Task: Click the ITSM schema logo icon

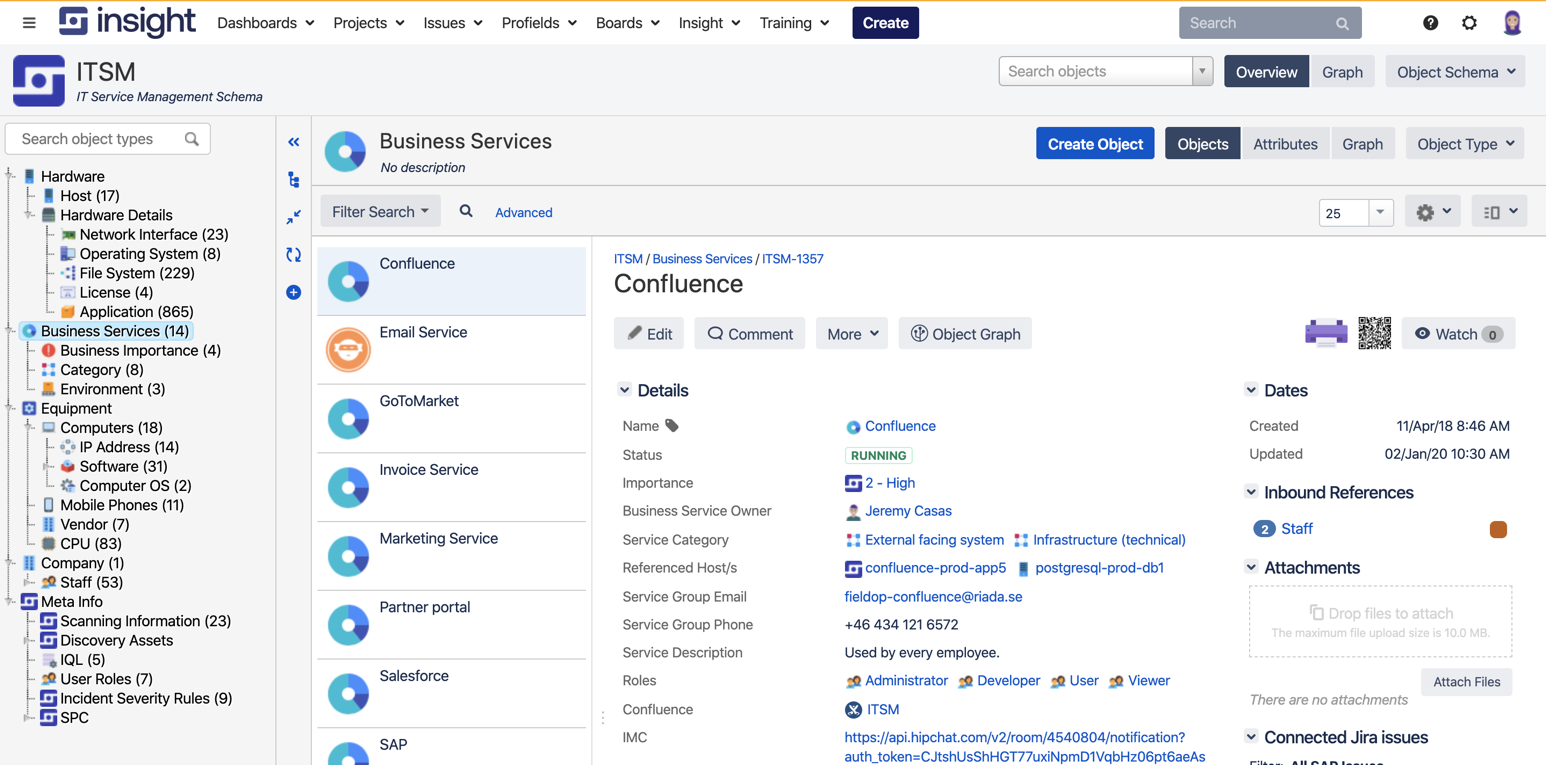Action: point(39,81)
